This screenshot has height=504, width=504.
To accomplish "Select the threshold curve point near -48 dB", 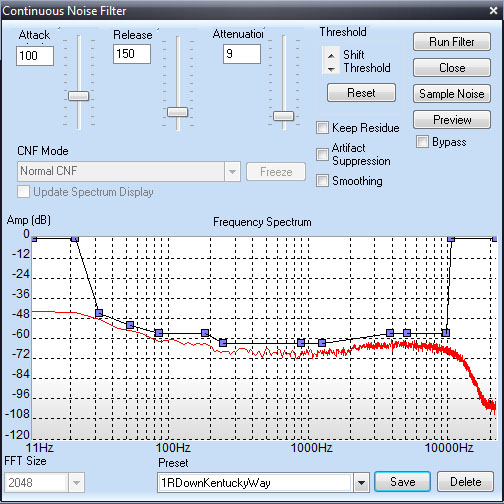I will (x=99, y=313).
